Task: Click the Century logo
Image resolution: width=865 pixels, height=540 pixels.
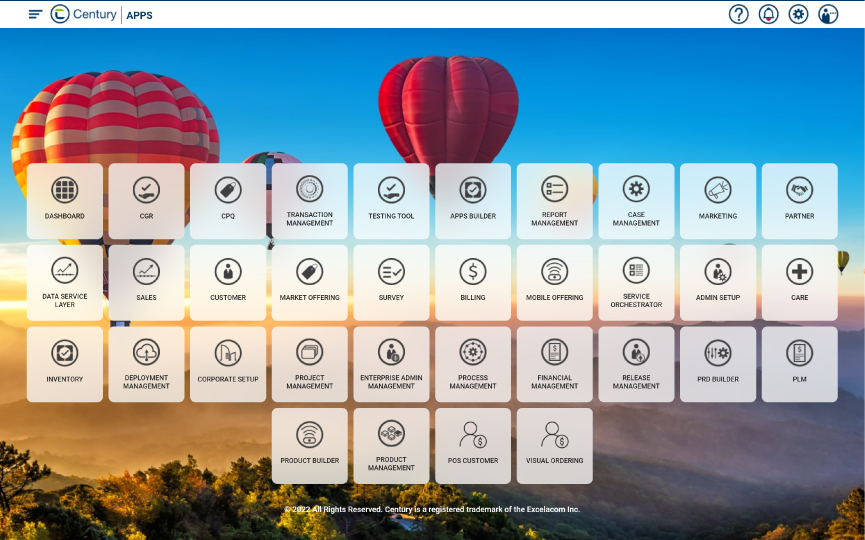Action: coord(84,14)
